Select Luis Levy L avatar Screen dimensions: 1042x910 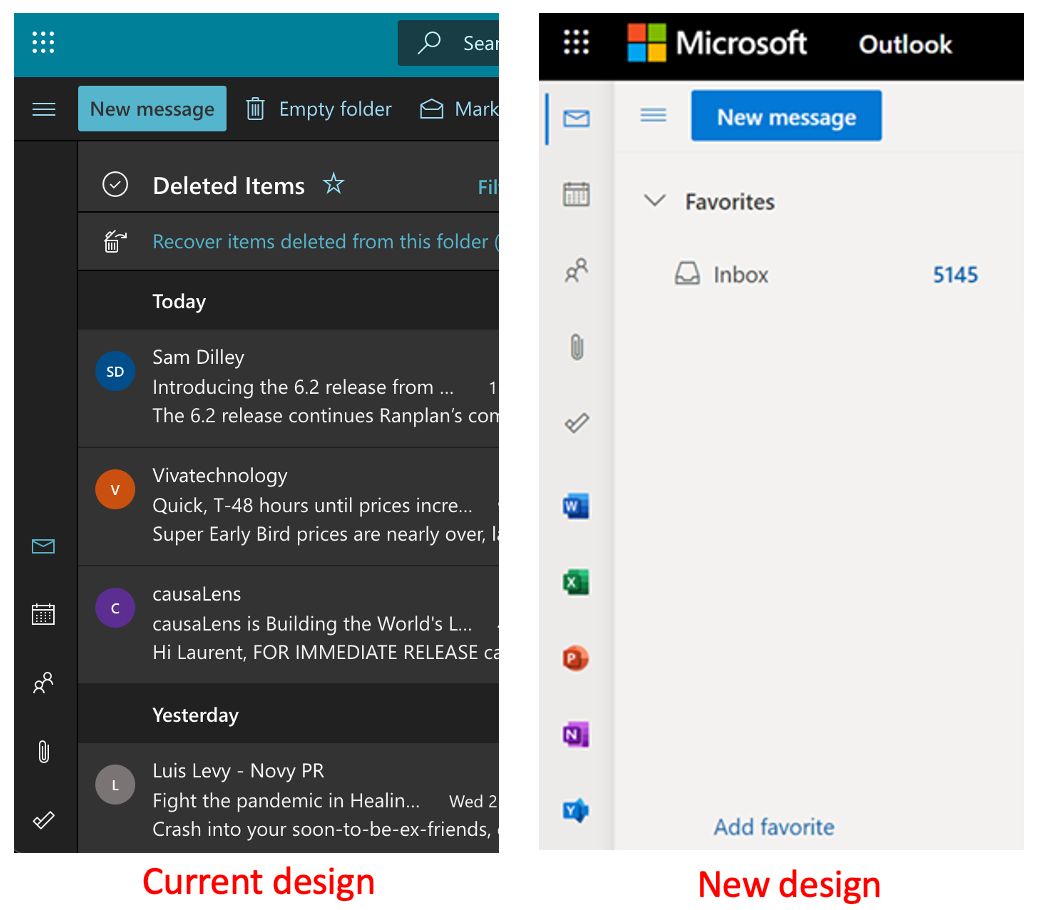click(x=115, y=784)
